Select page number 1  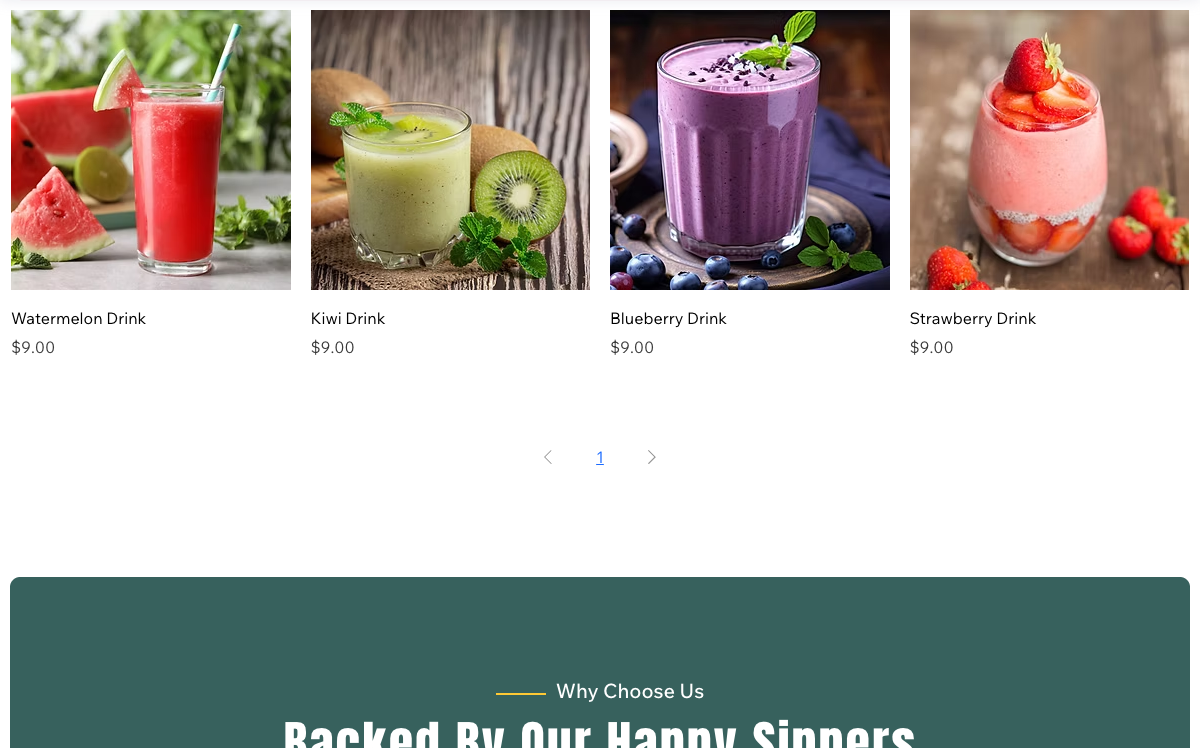point(600,458)
